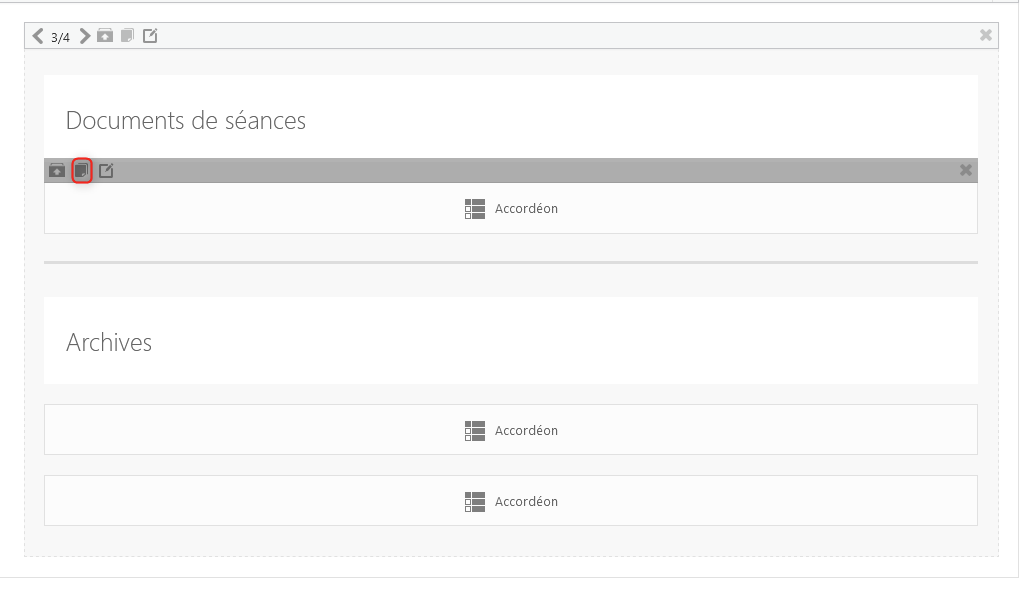
Task: Go to previous section with left chevron
Action: click(38, 35)
